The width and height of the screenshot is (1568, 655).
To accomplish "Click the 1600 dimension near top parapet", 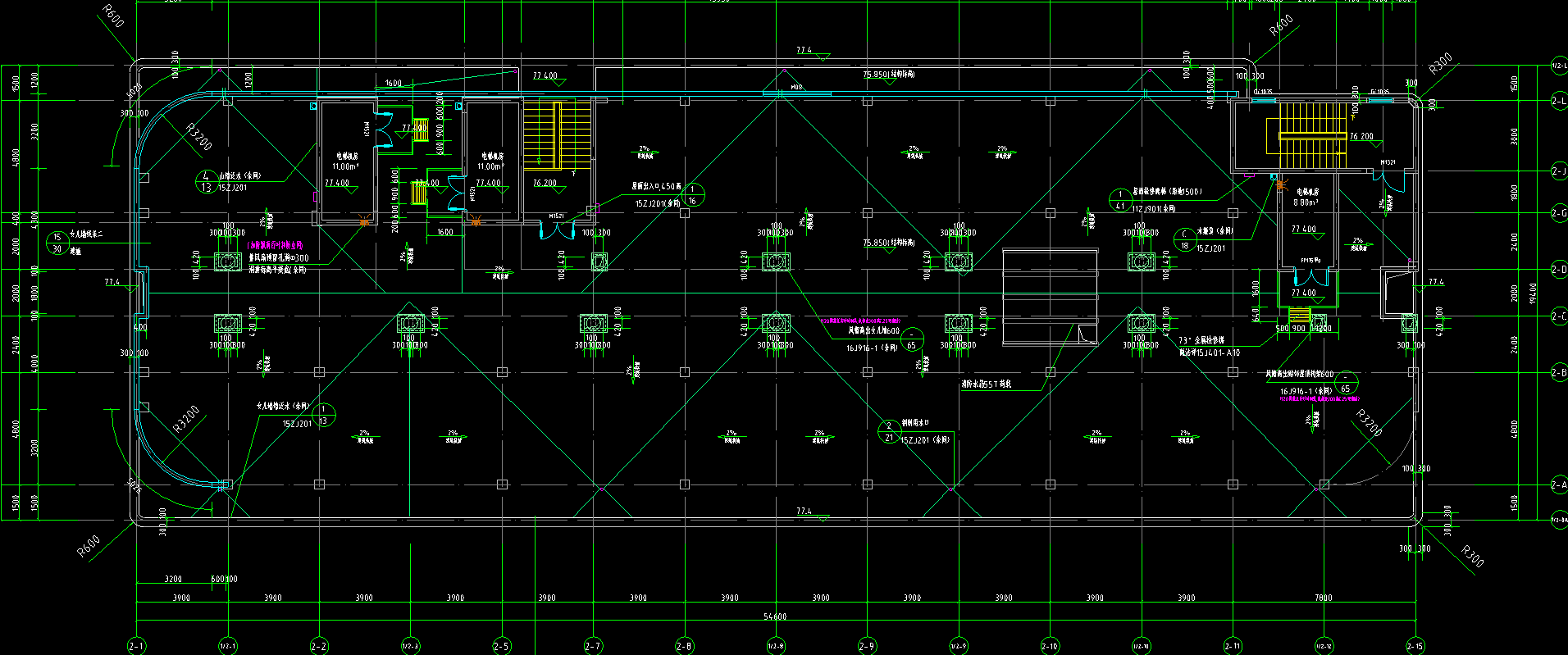I will click(x=394, y=83).
